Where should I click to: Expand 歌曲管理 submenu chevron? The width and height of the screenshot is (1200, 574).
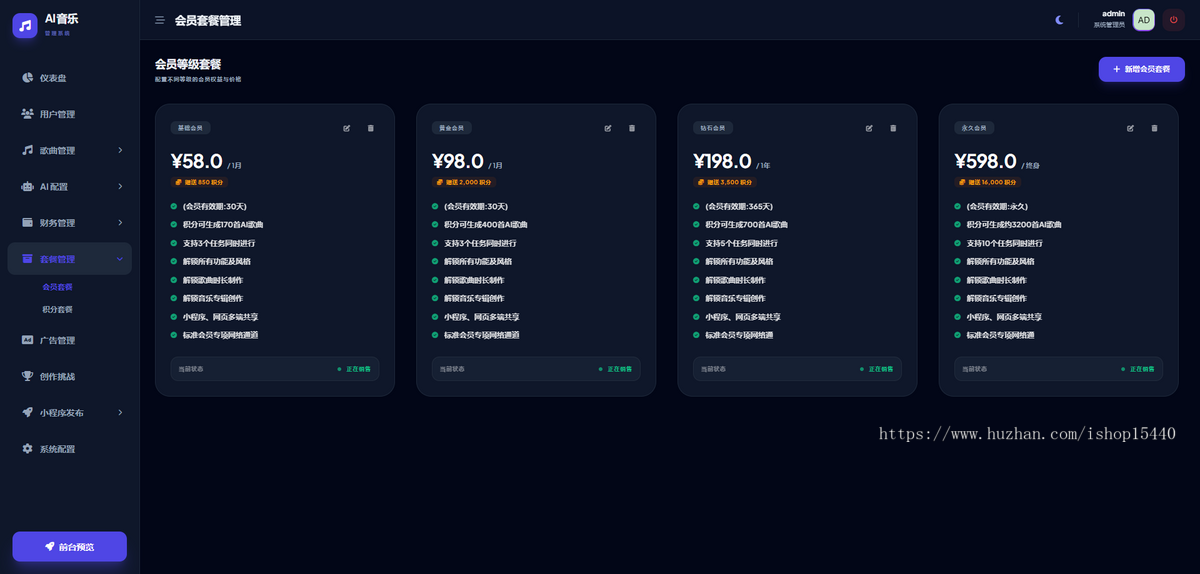pos(120,150)
